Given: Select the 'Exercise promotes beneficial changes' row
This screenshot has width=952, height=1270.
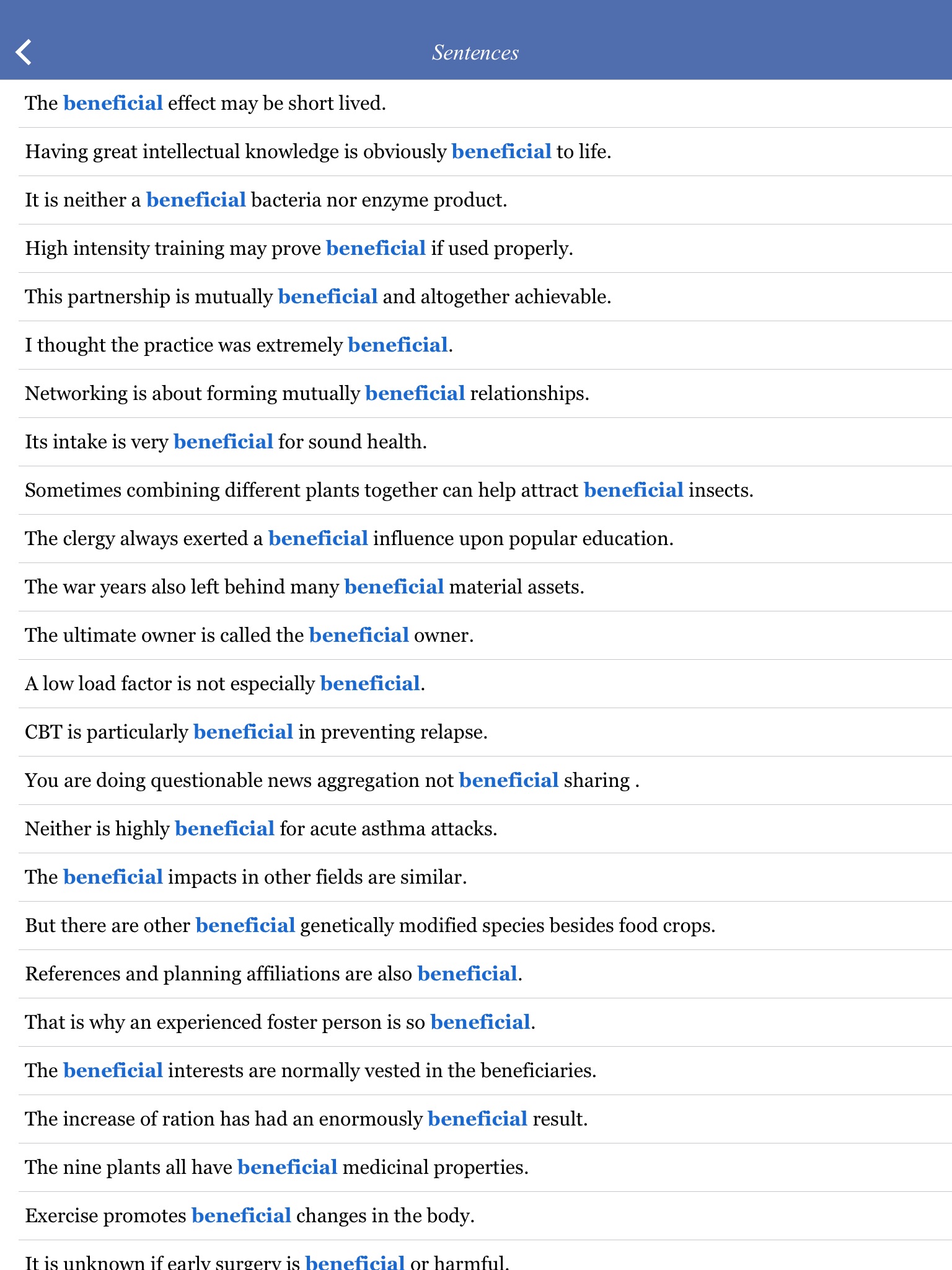Looking at the screenshot, I should pyautogui.click(x=249, y=1216).
